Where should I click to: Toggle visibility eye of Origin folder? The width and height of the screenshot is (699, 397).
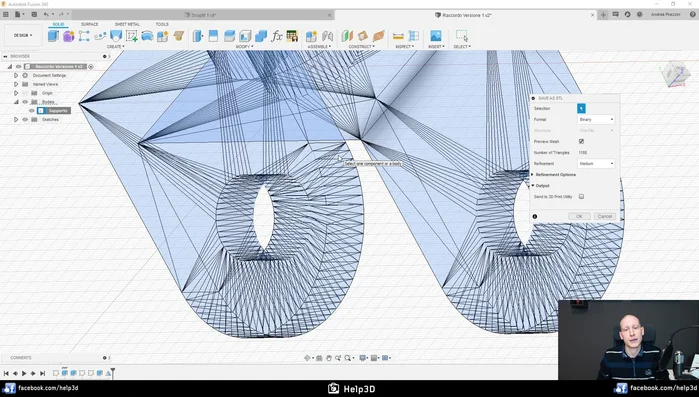pos(25,93)
